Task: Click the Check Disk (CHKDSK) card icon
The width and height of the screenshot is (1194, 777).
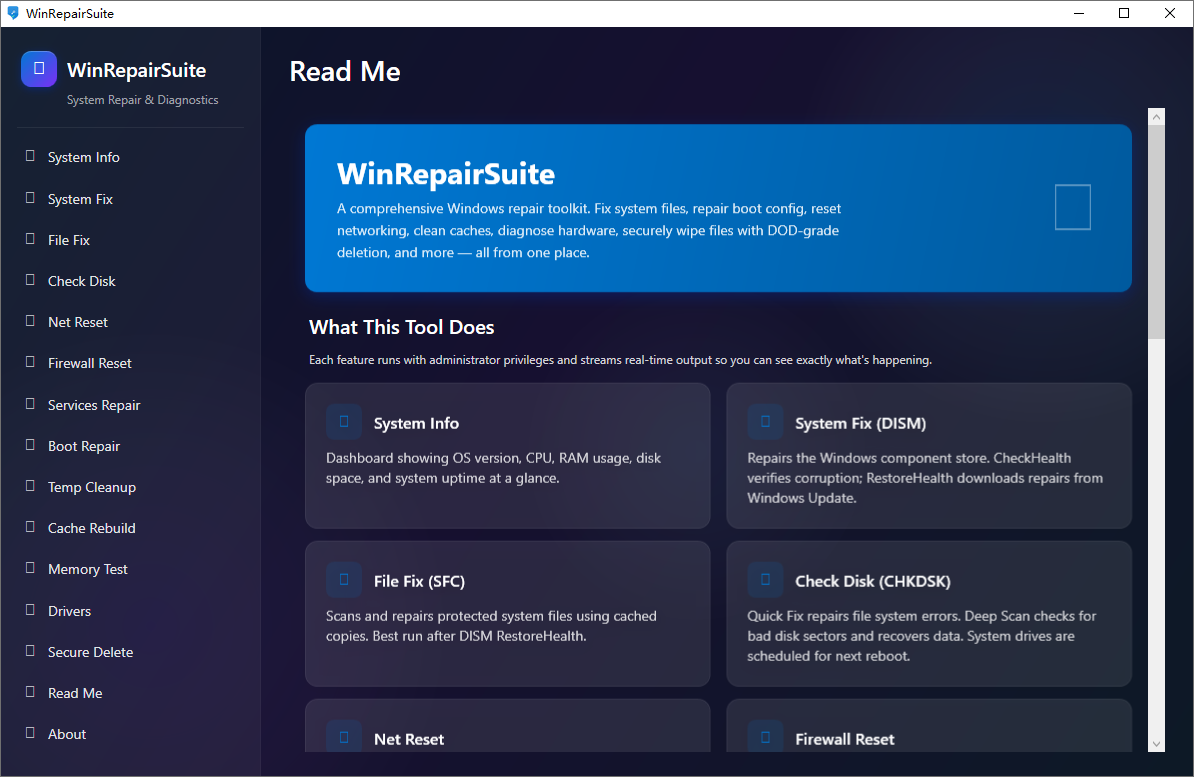Action: tap(765, 580)
